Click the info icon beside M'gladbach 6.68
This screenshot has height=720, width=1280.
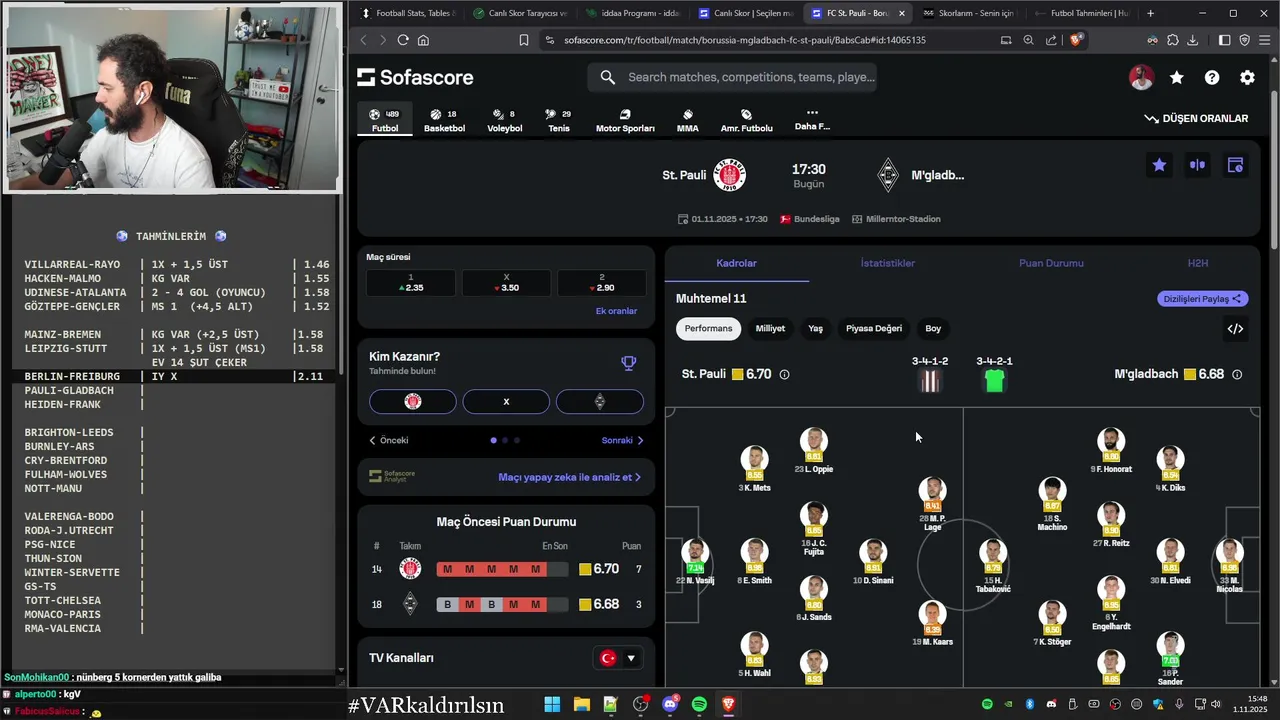click(x=1237, y=374)
